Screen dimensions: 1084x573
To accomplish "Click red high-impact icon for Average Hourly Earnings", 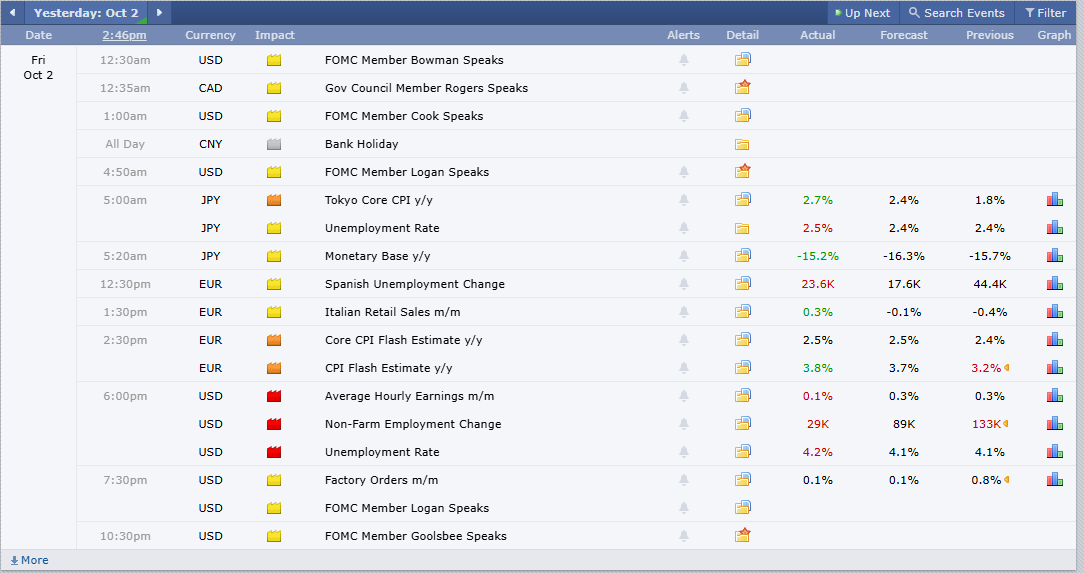I will coord(274,396).
